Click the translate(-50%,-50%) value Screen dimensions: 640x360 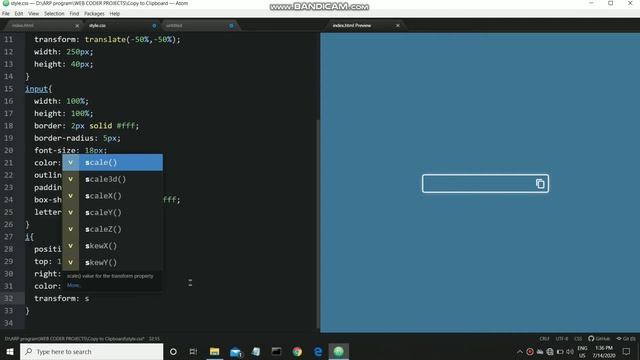[130, 40]
